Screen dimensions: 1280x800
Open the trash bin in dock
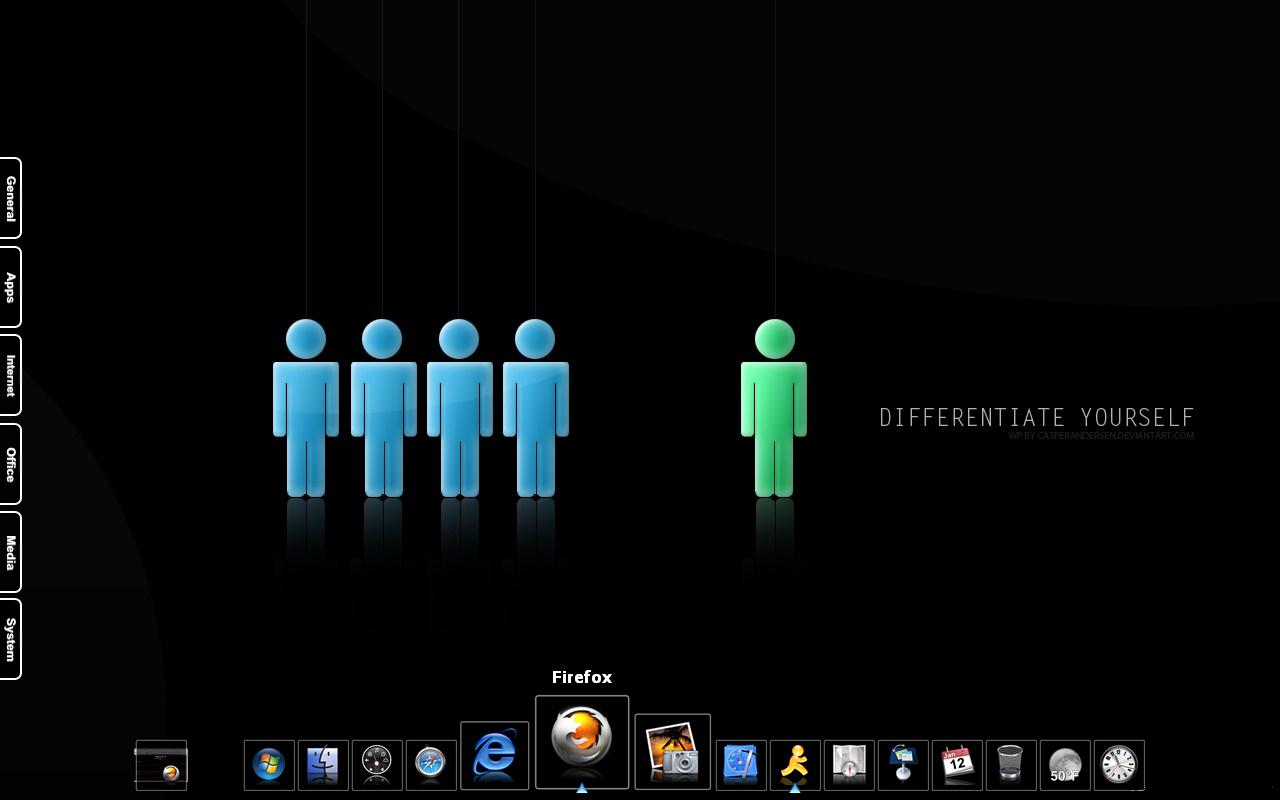[1011, 765]
